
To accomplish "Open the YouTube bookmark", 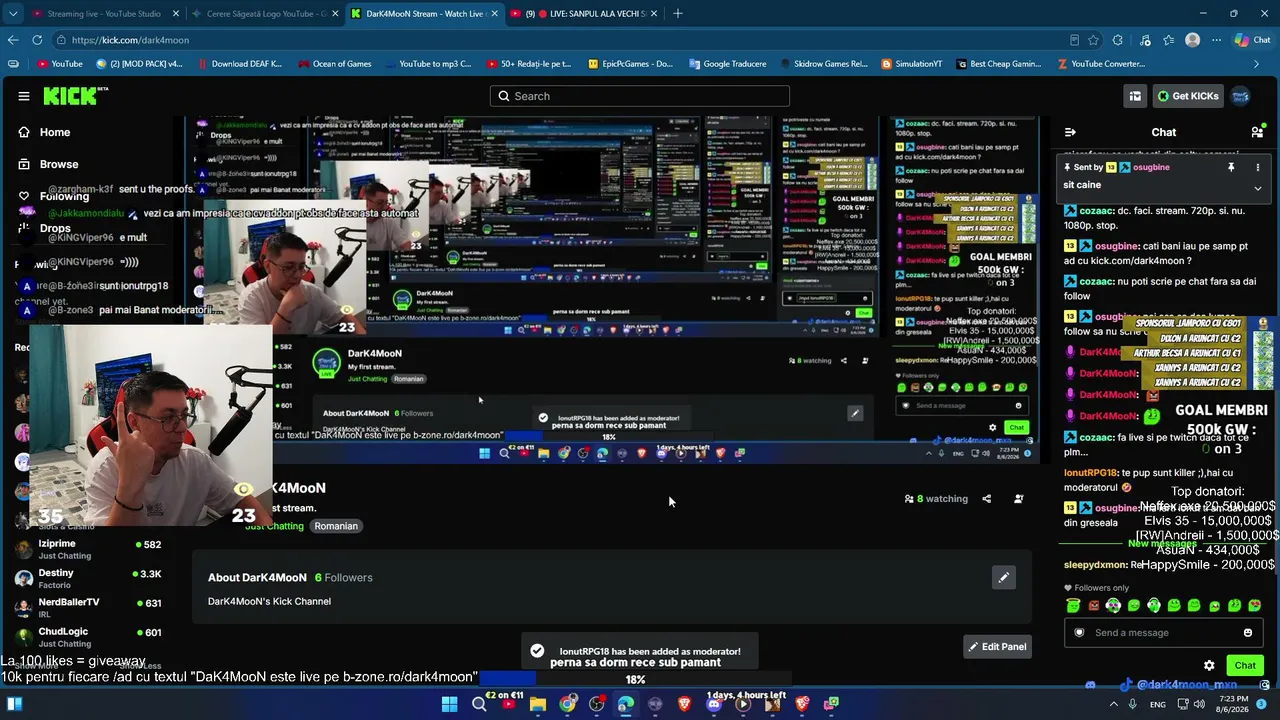I will [x=60, y=64].
